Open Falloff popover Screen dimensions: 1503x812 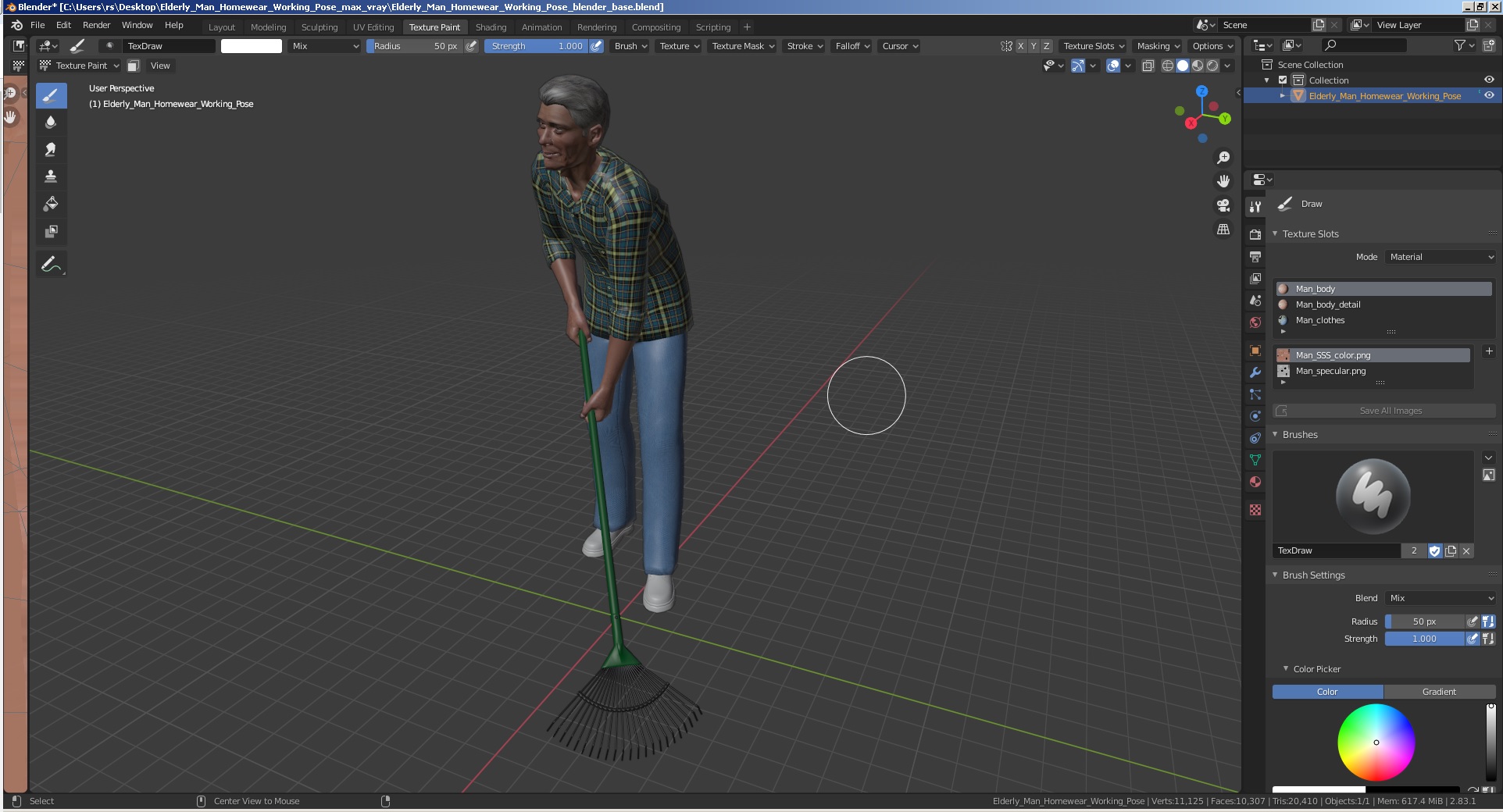(x=852, y=46)
